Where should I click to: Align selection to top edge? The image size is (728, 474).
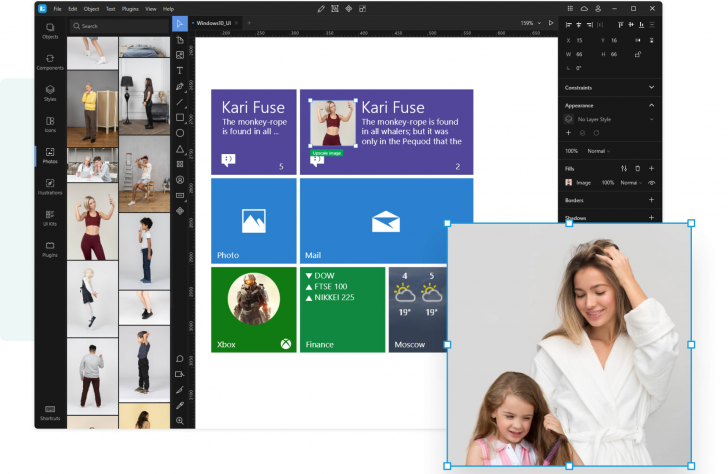click(x=621, y=25)
